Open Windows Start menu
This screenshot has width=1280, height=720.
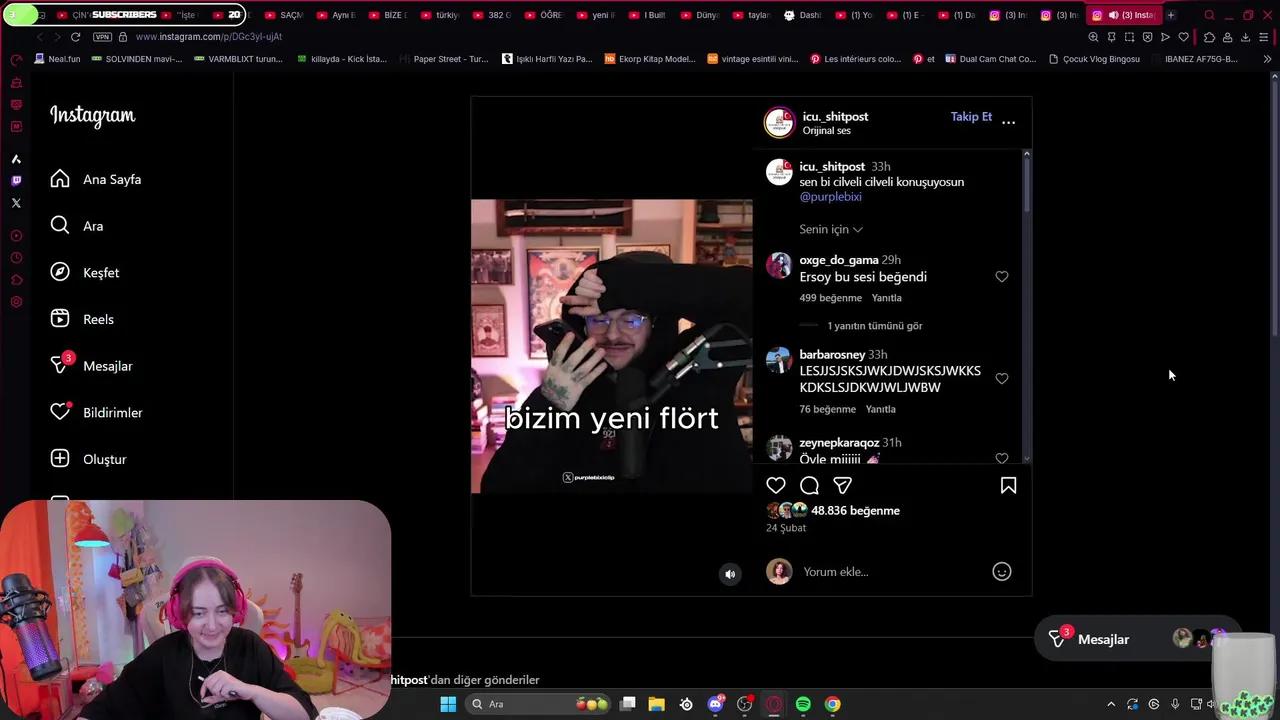(x=448, y=704)
